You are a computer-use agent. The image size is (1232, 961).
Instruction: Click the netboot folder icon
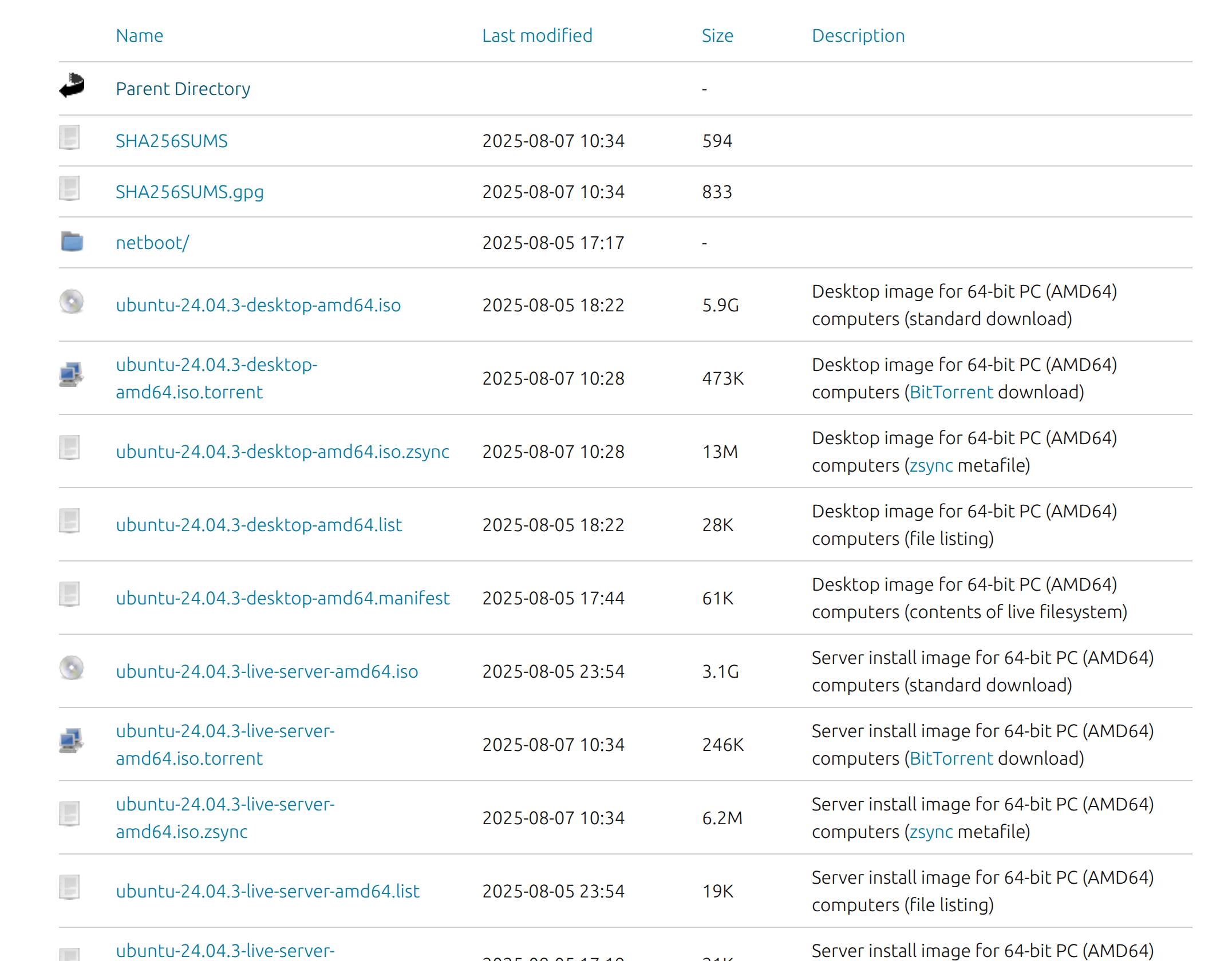(72, 242)
